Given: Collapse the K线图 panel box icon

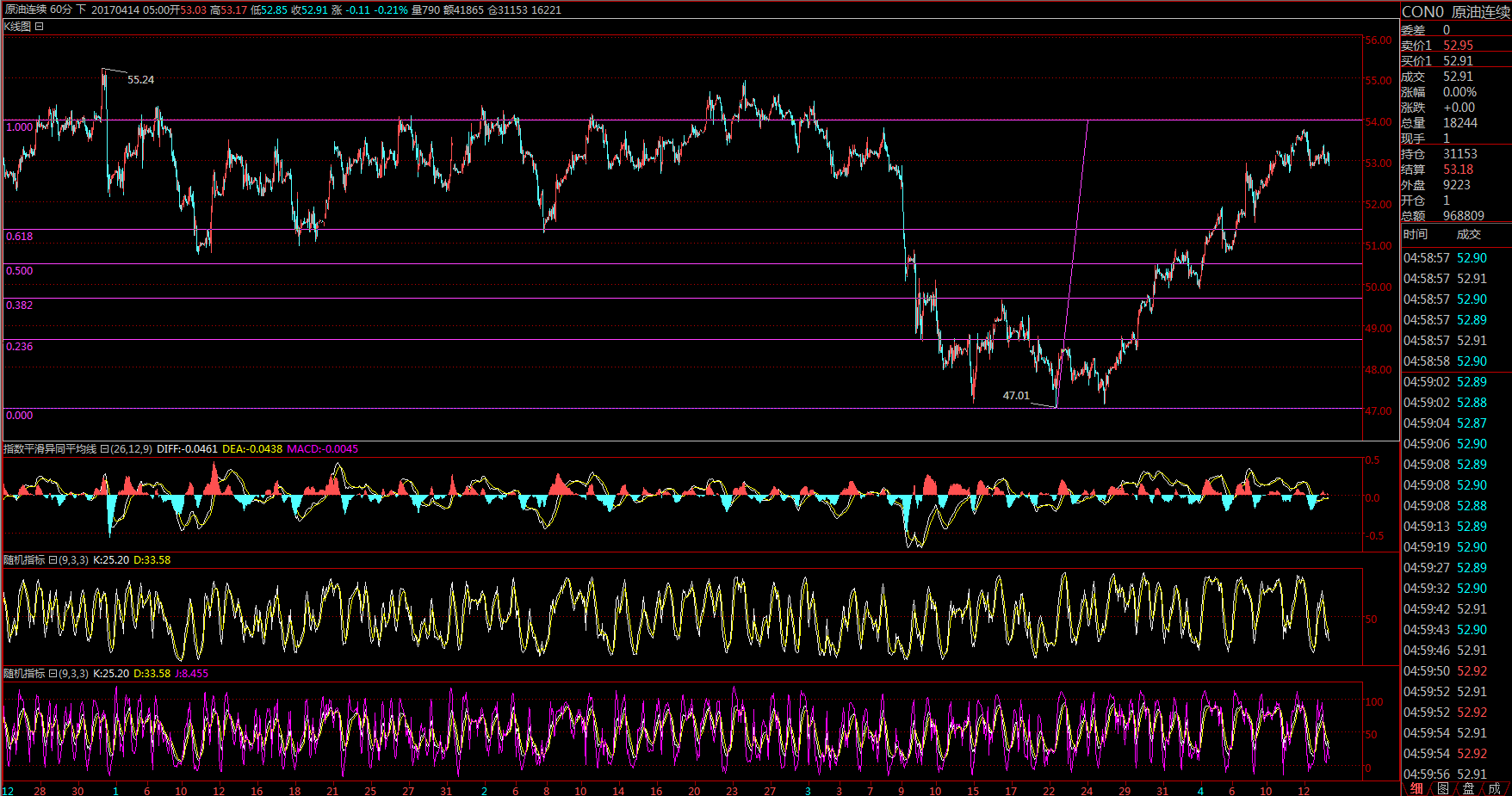Looking at the screenshot, I should click(x=40, y=27).
